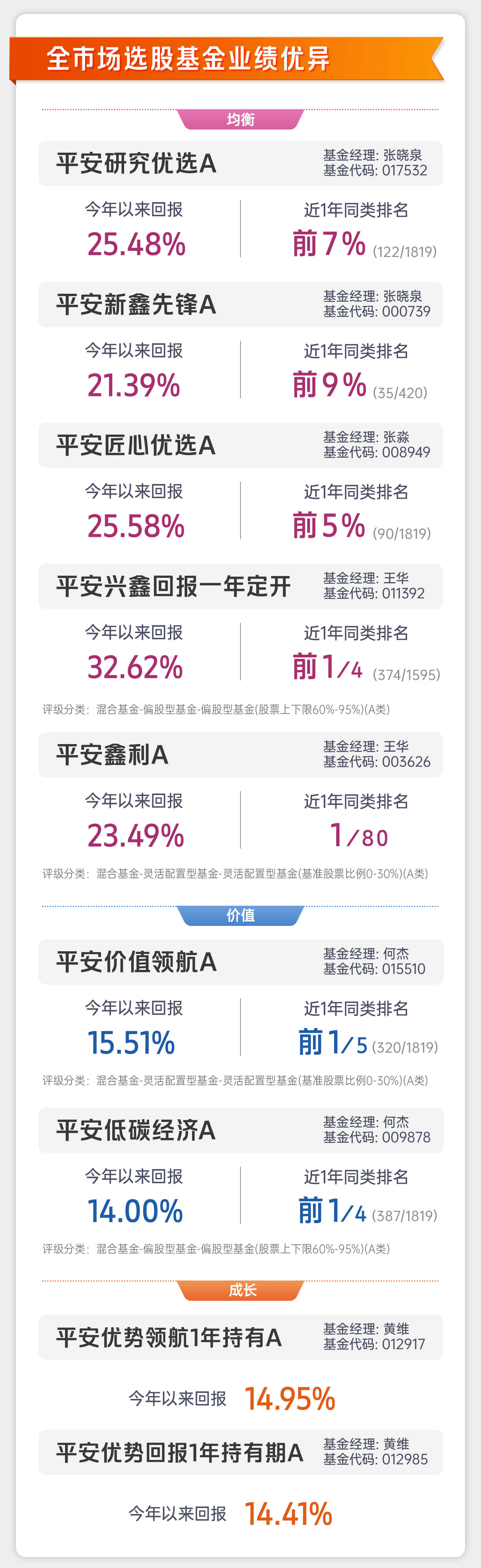Click the 14.95% return in orange
The width and height of the screenshot is (481, 1568).
(290, 1399)
